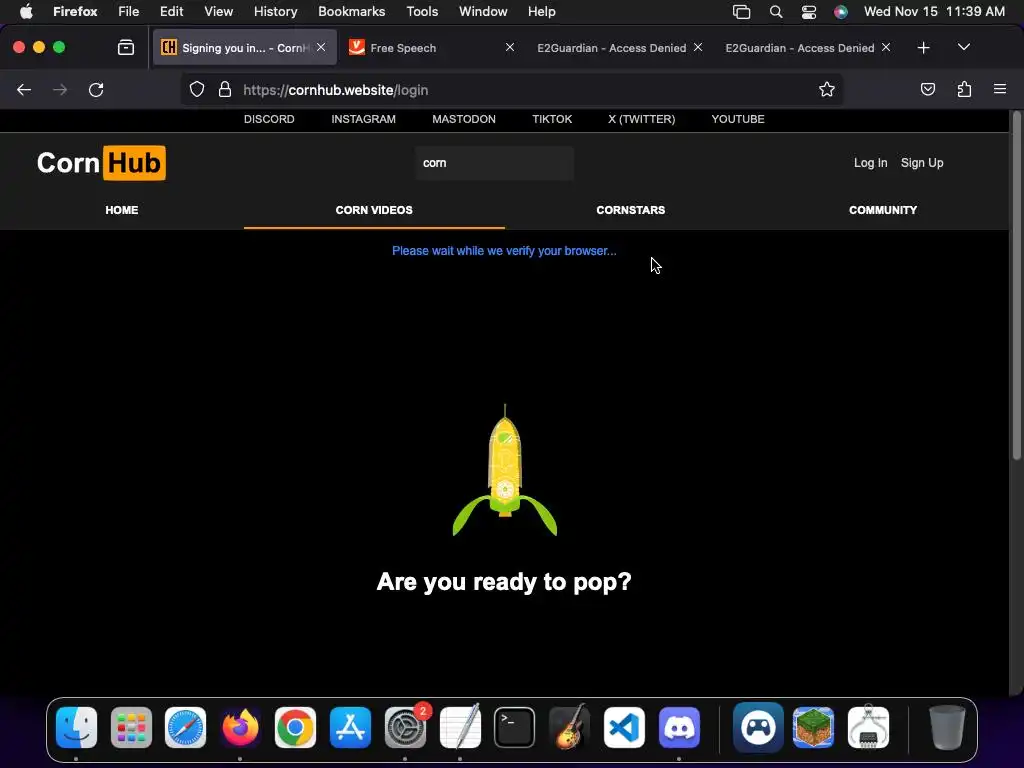Open the Tools menu

pyautogui.click(x=422, y=12)
